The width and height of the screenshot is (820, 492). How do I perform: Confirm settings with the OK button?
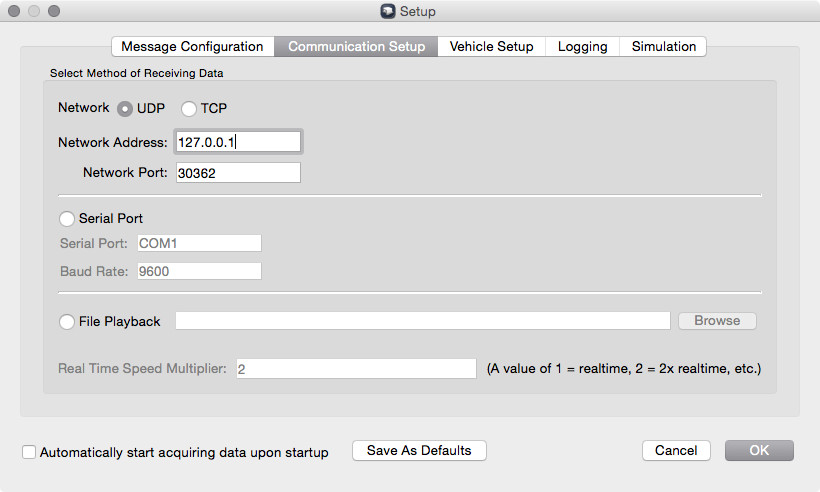(x=759, y=450)
